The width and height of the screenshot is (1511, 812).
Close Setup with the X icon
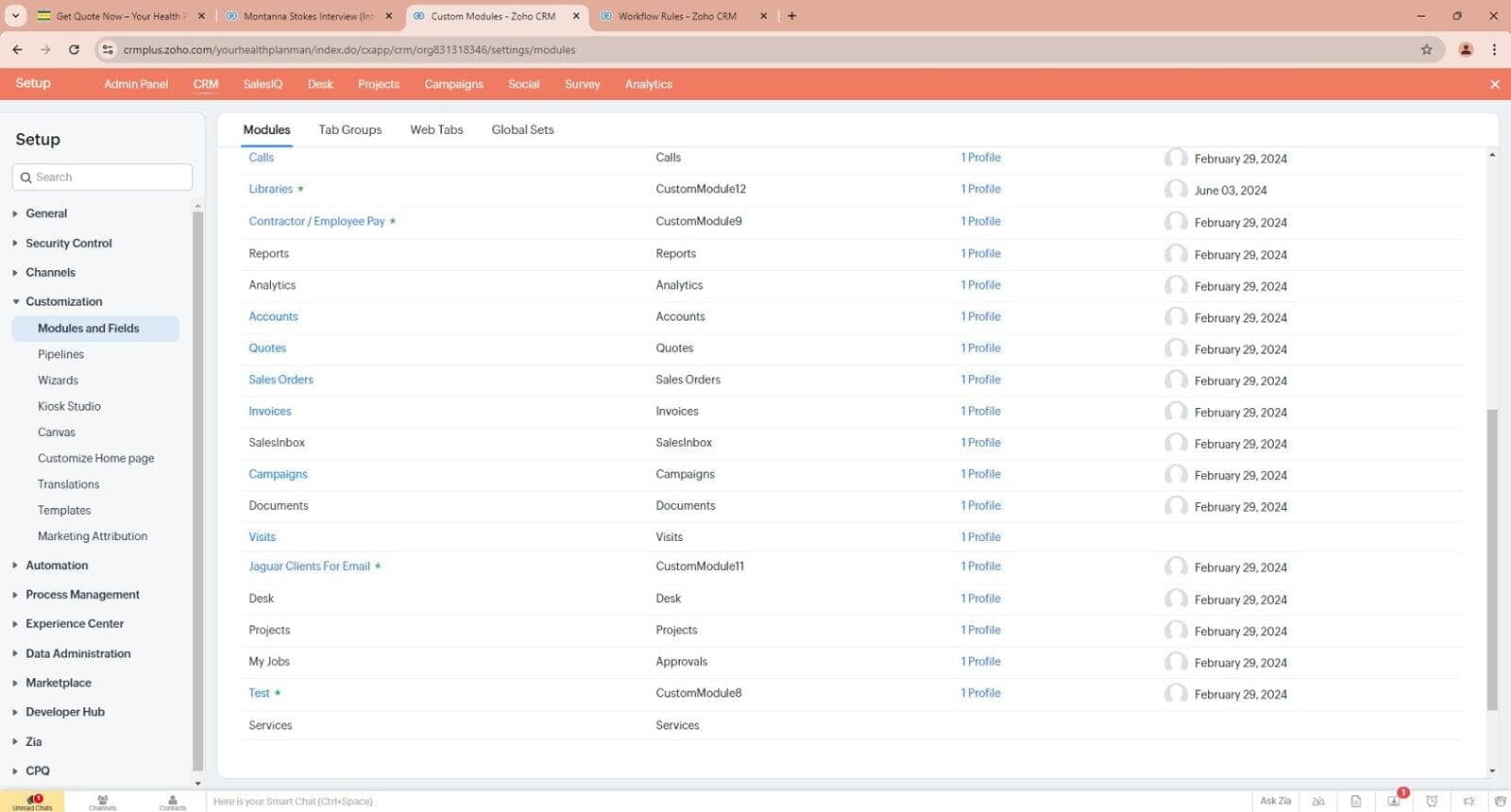1494,84
